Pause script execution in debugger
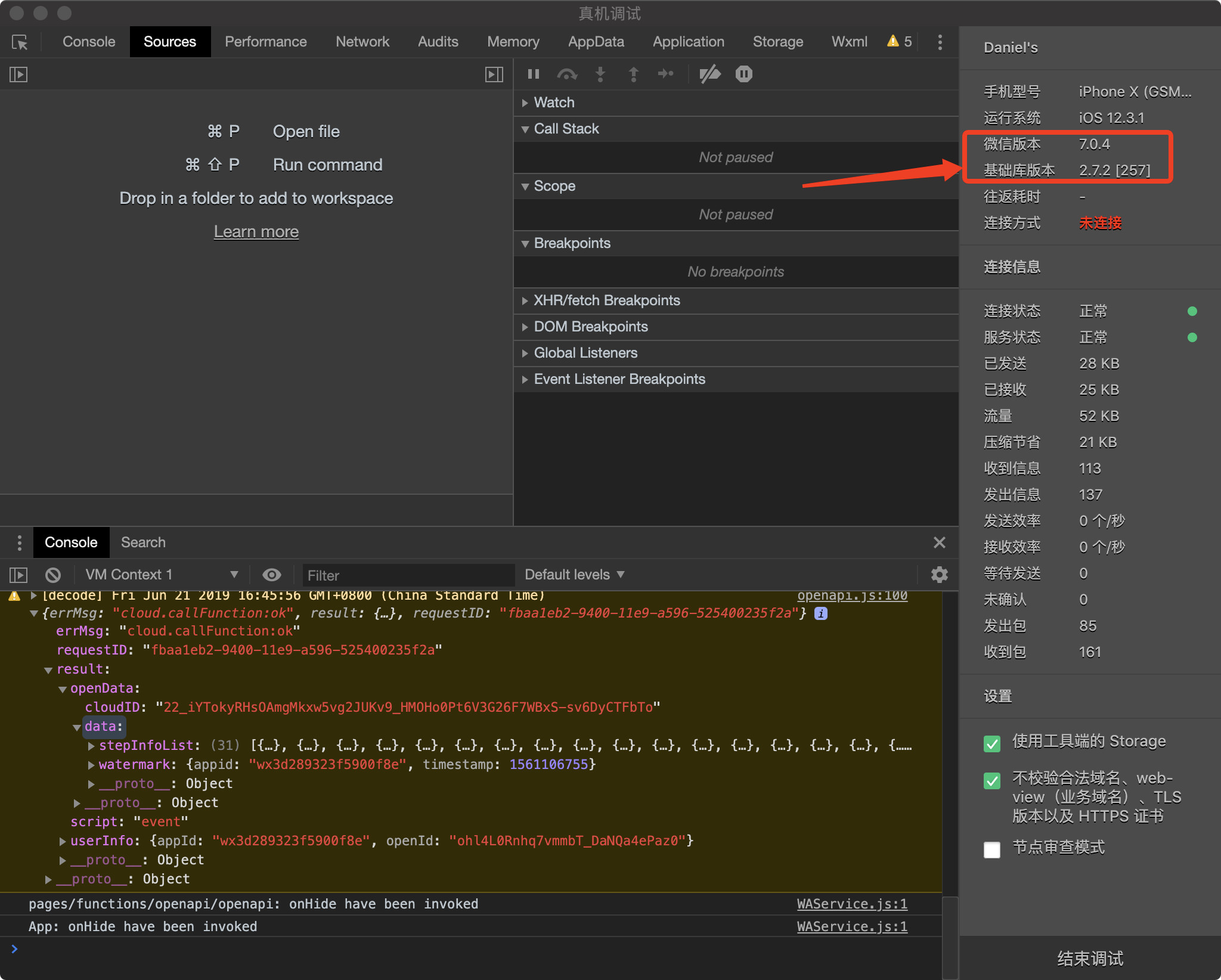The height and width of the screenshot is (980, 1221). point(534,74)
